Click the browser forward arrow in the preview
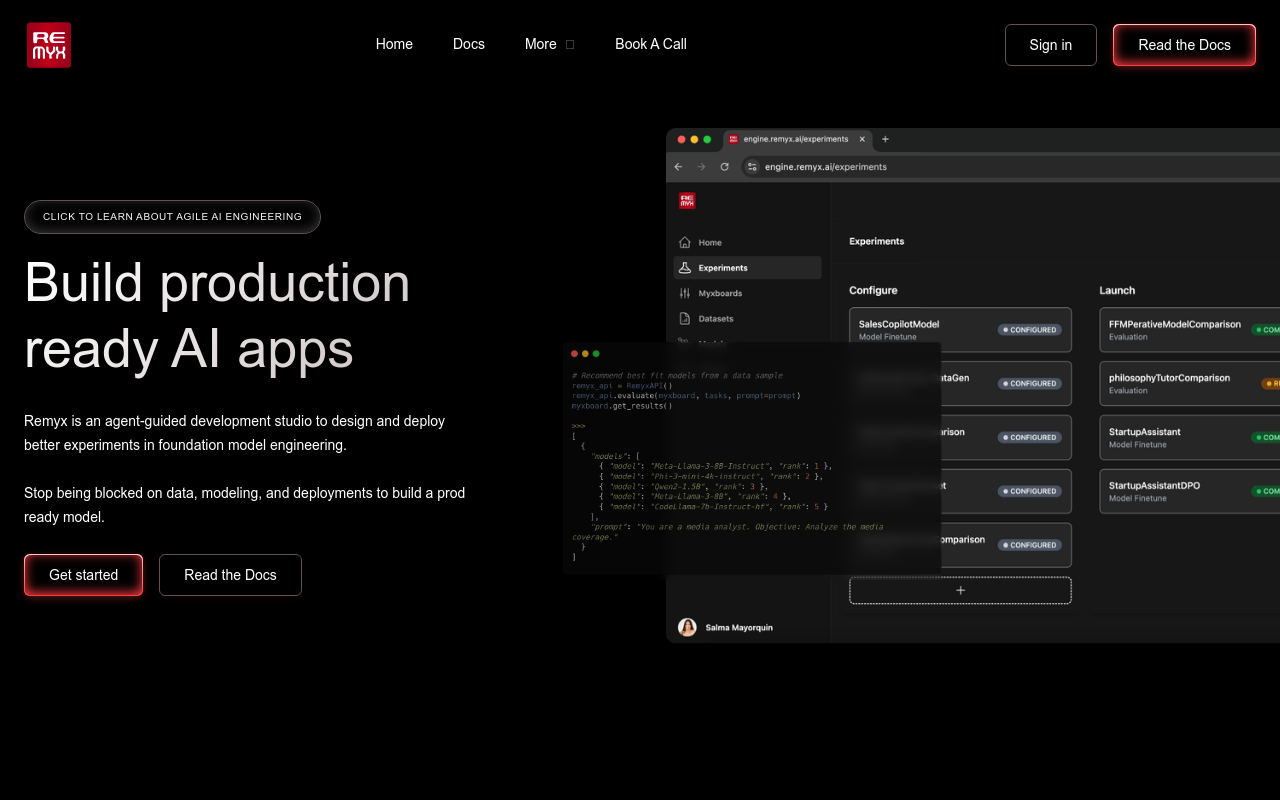The height and width of the screenshot is (800, 1280). point(701,167)
